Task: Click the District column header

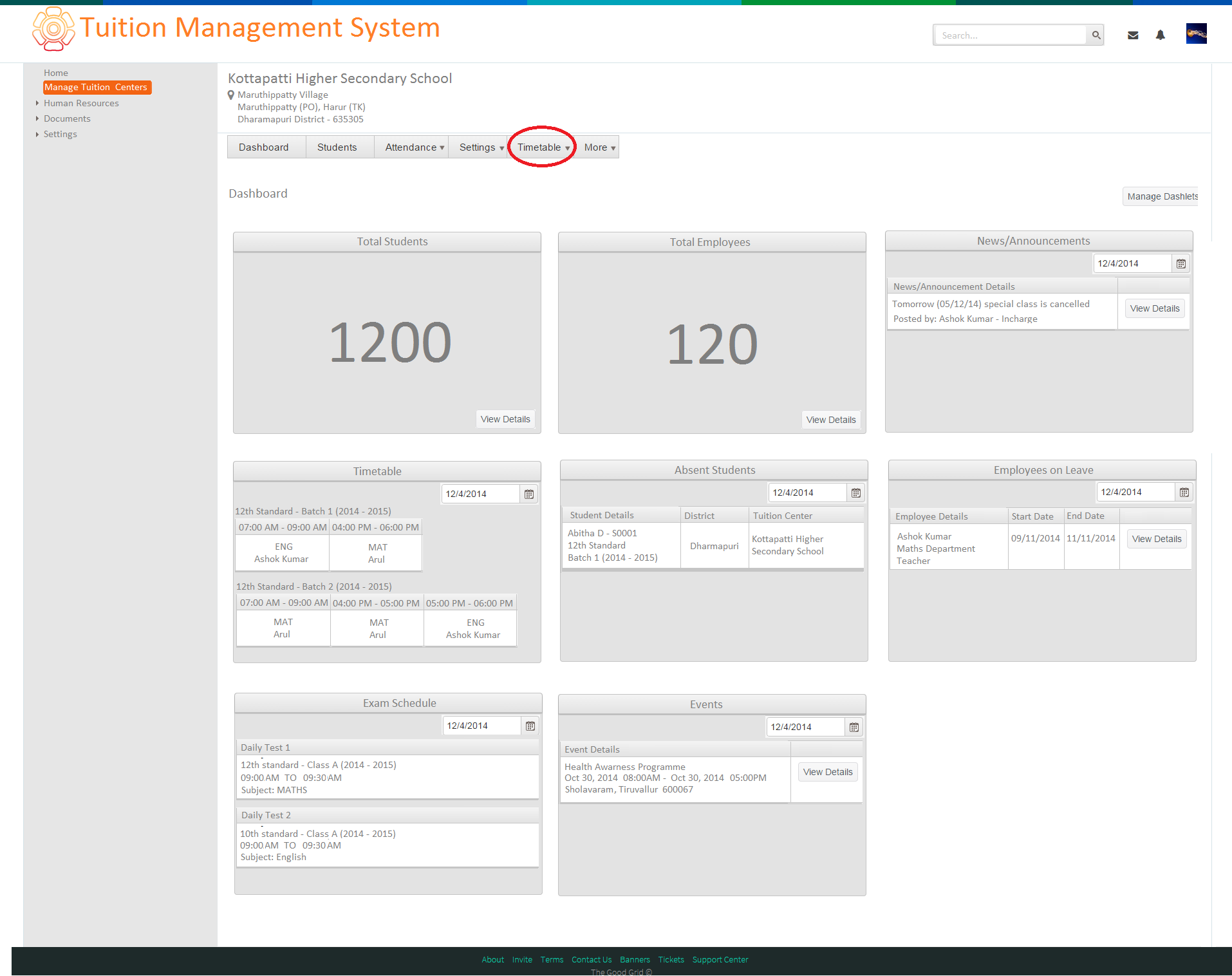Action: click(x=714, y=516)
